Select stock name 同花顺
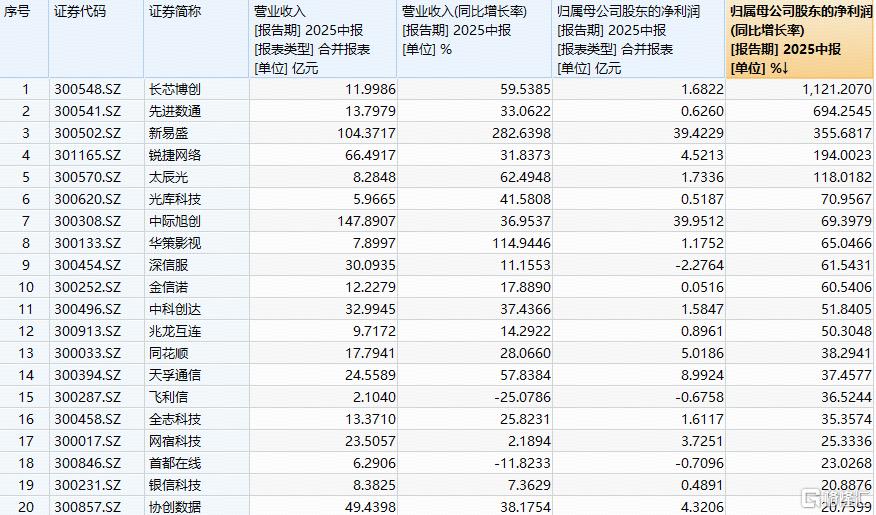 click(169, 354)
